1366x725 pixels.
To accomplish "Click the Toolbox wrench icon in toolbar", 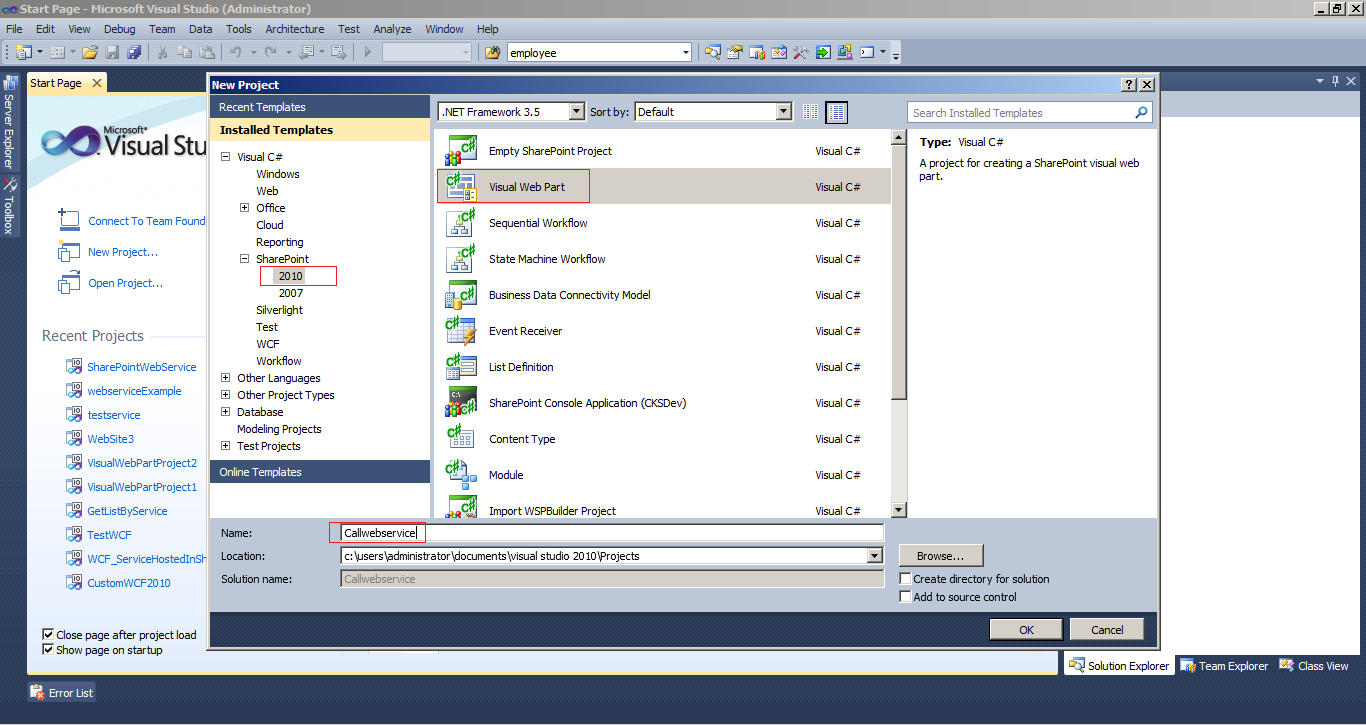I will (x=800, y=52).
